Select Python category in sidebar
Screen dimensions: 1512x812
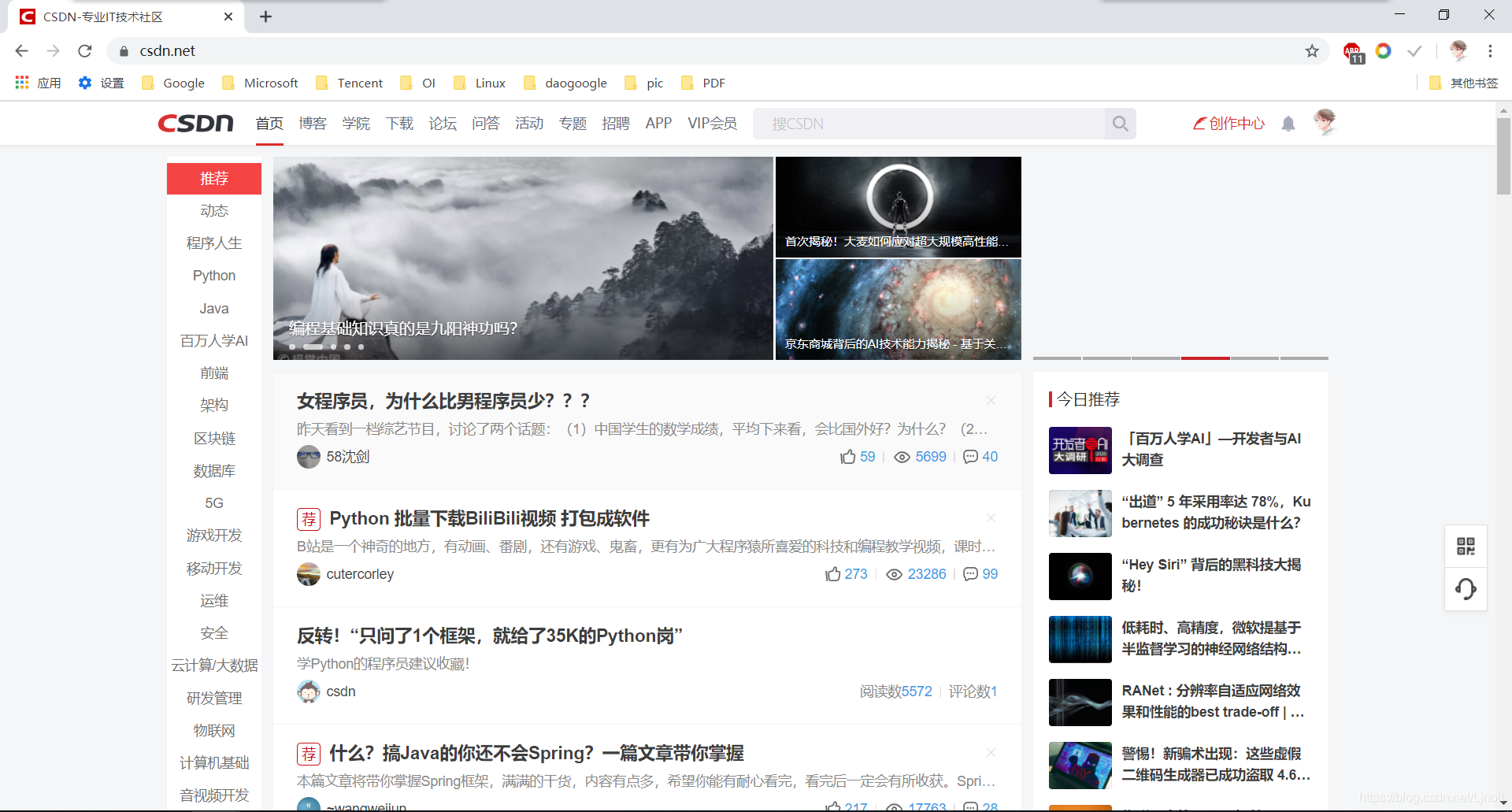[x=214, y=276]
